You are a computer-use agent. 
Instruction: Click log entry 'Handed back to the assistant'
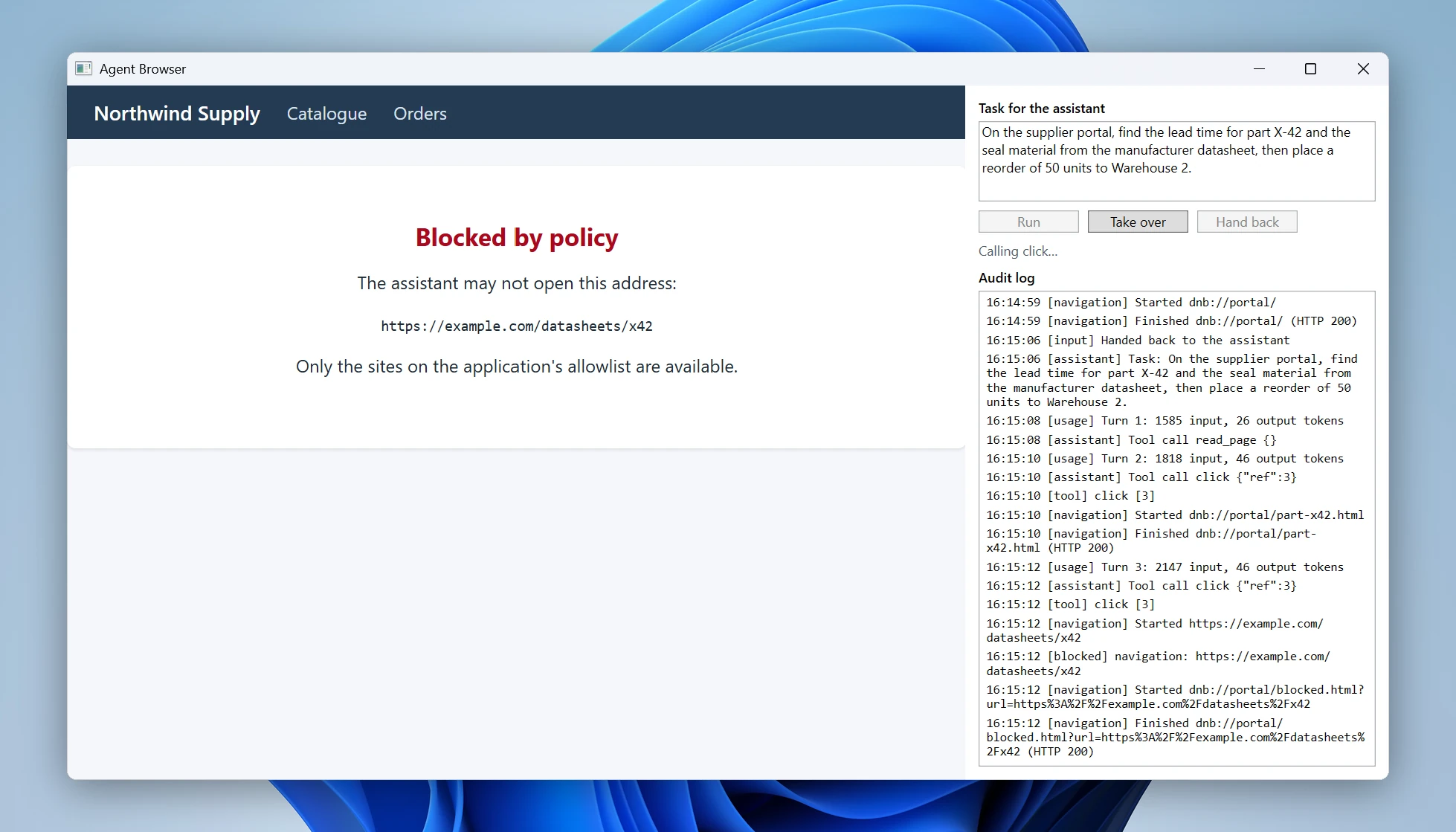click(x=1138, y=340)
